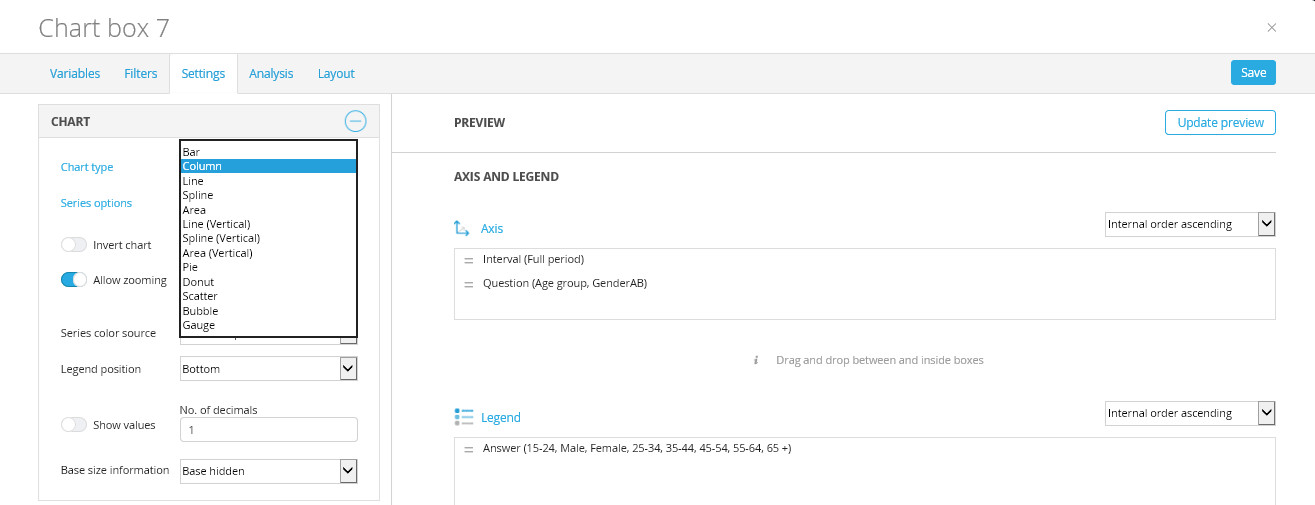Toggle the Invert chart switch
The image size is (1315, 505).
pos(74,245)
